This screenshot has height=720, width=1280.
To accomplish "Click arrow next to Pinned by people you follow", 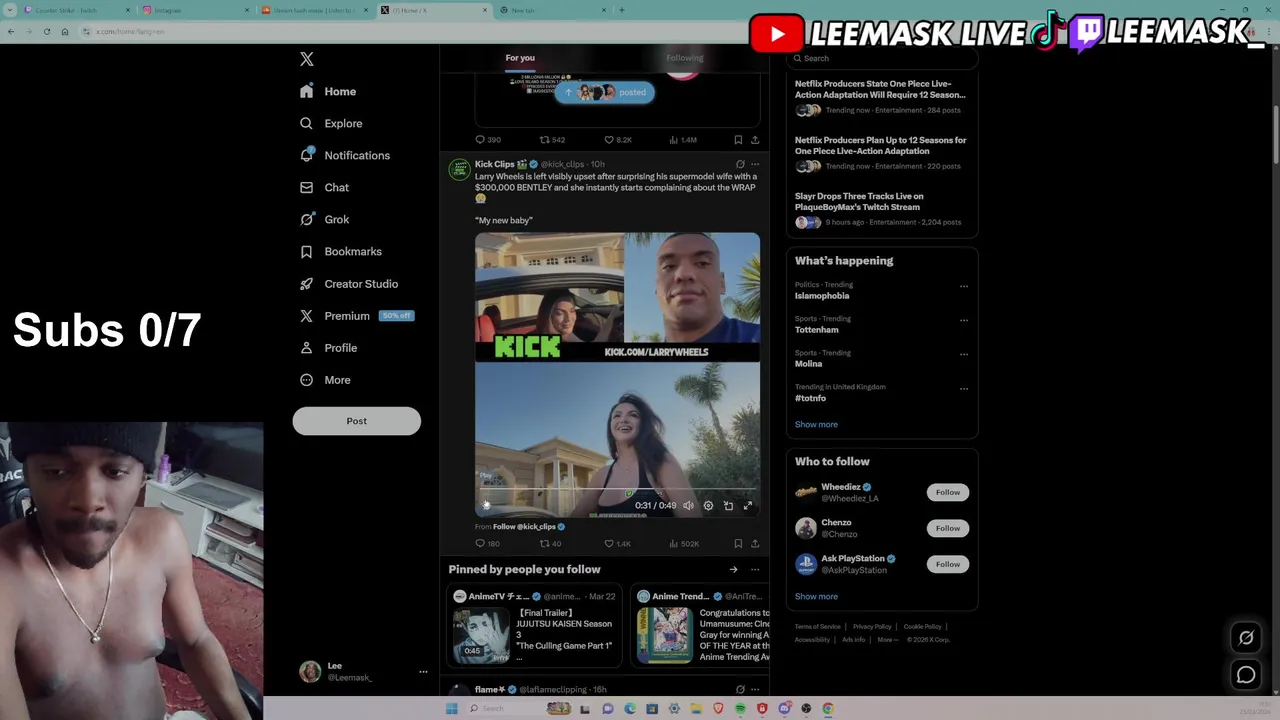I will [733, 570].
